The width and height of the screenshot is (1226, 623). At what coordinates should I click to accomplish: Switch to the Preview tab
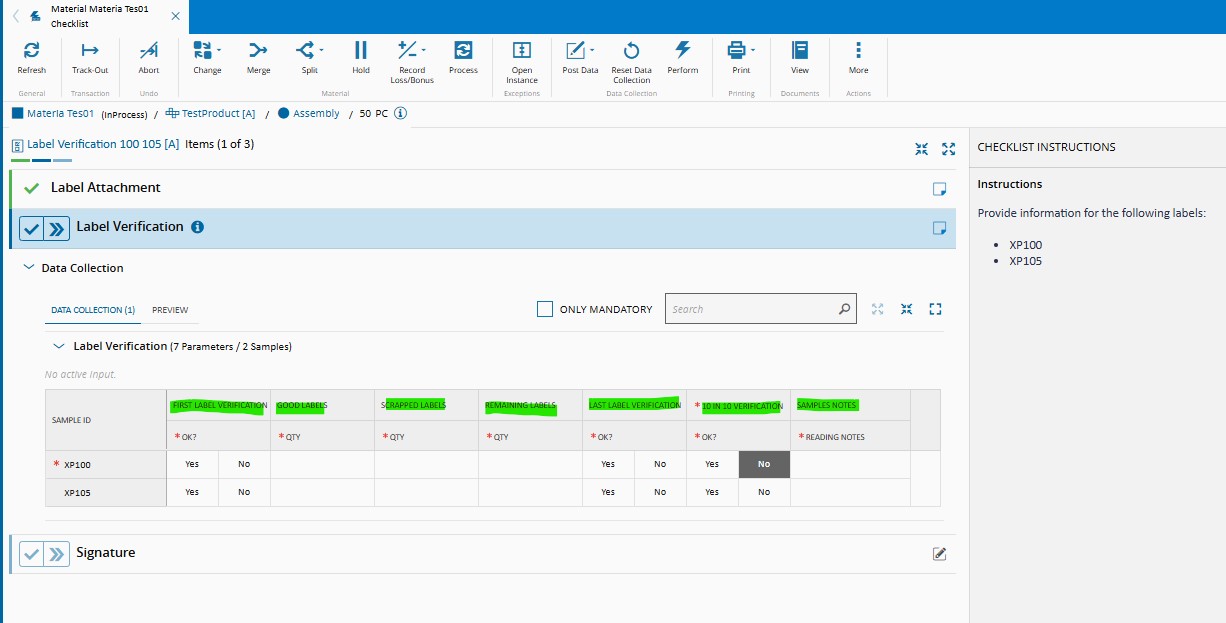click(170, 310)
